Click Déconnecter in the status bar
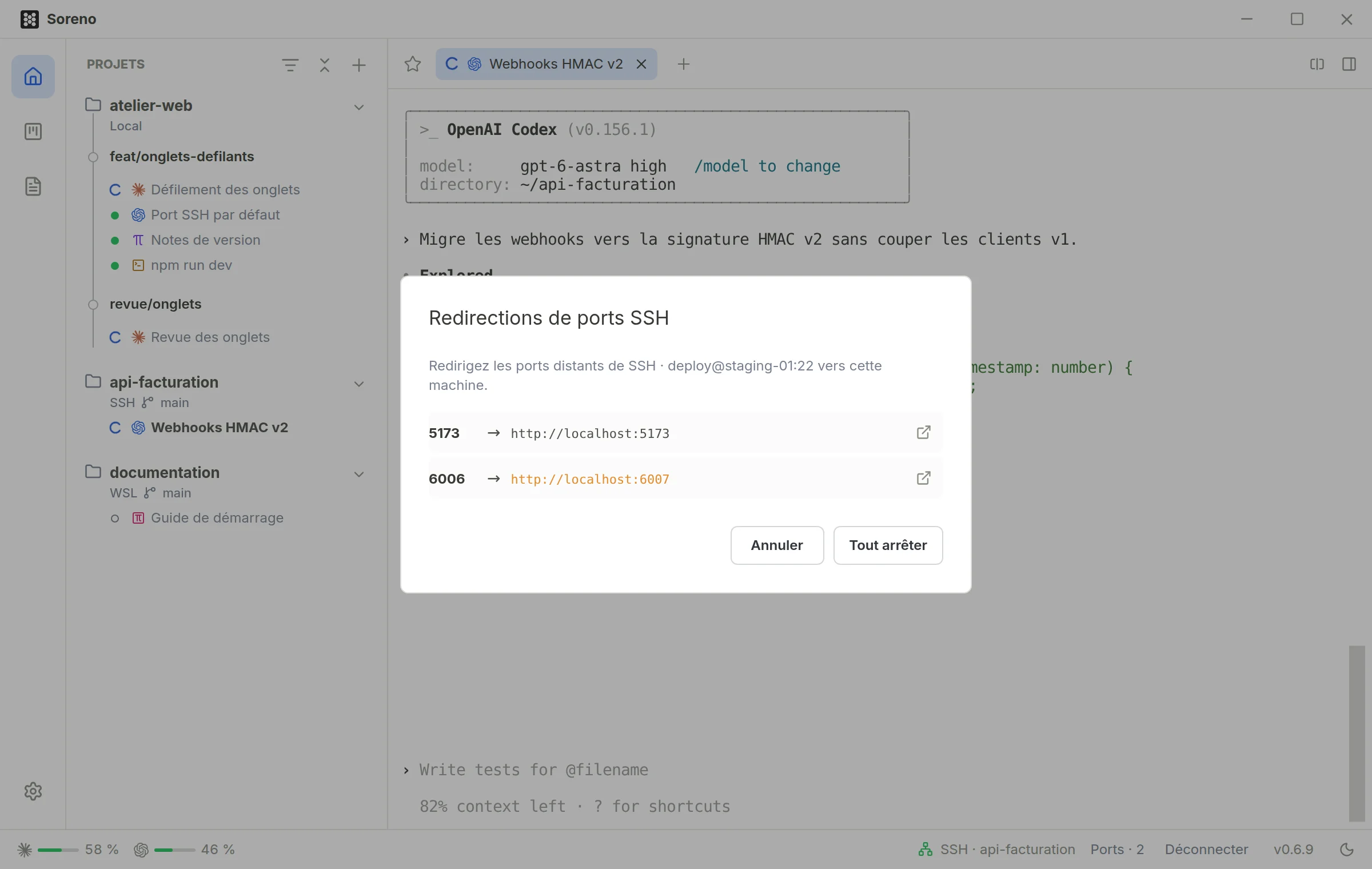The width and height of the screenshot is (1372, 869). point(1206,850)
